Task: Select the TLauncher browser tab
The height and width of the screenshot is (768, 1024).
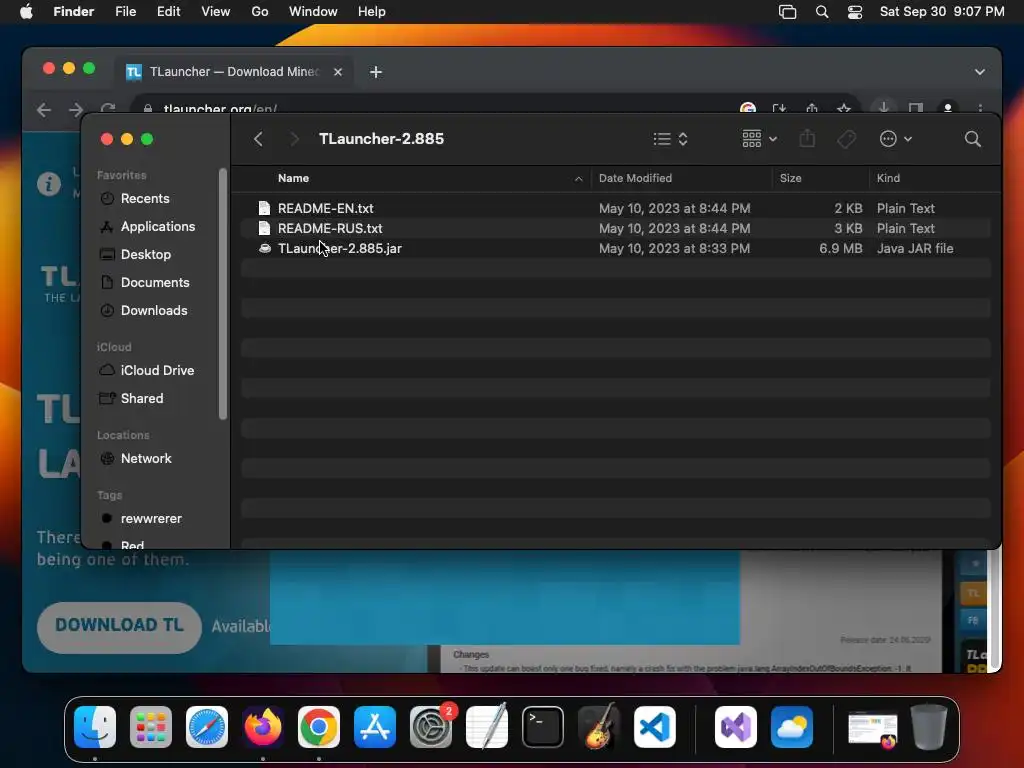Action: pos(234,72)
